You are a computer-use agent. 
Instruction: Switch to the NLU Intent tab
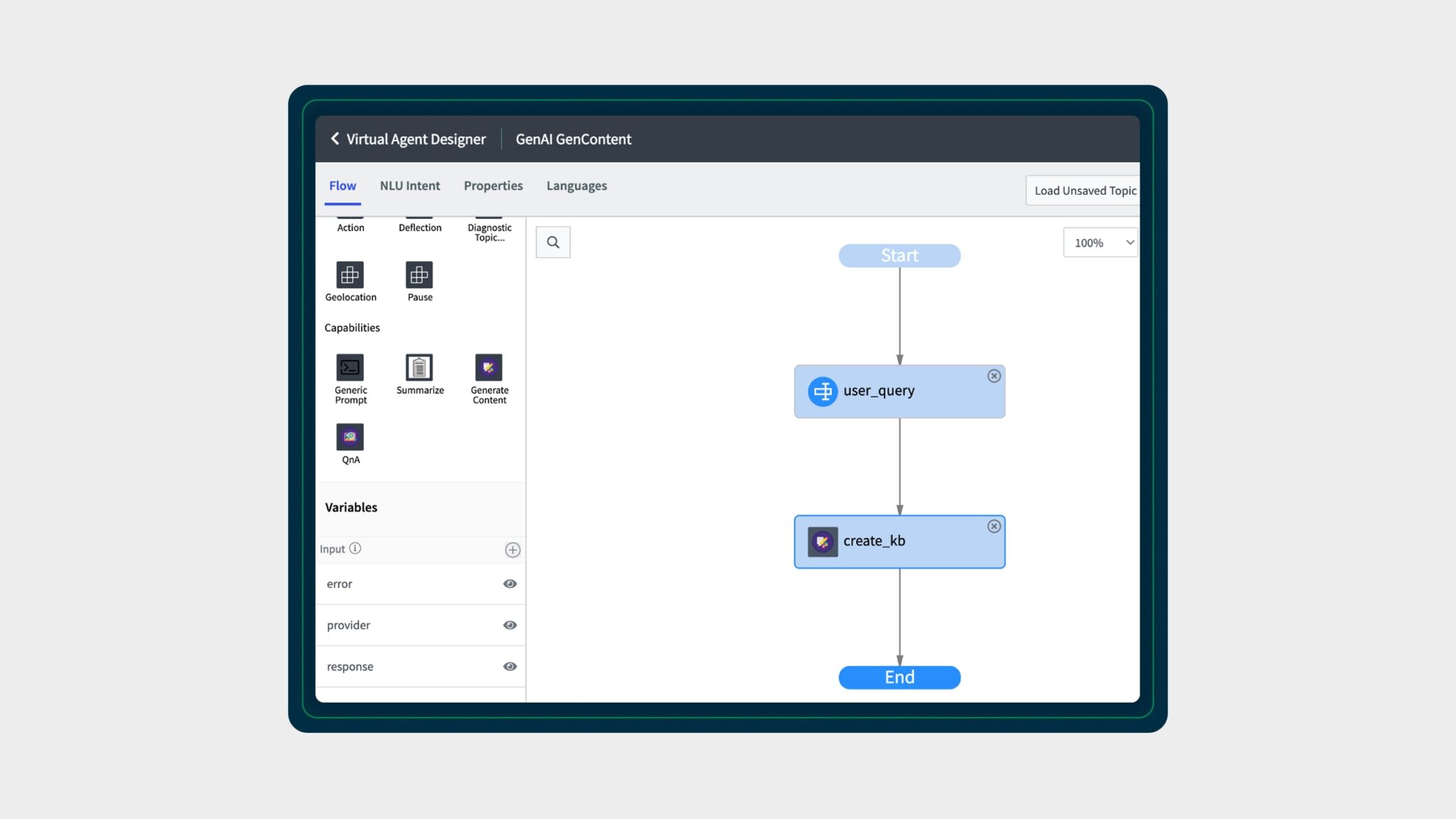[x=410, y=186]
